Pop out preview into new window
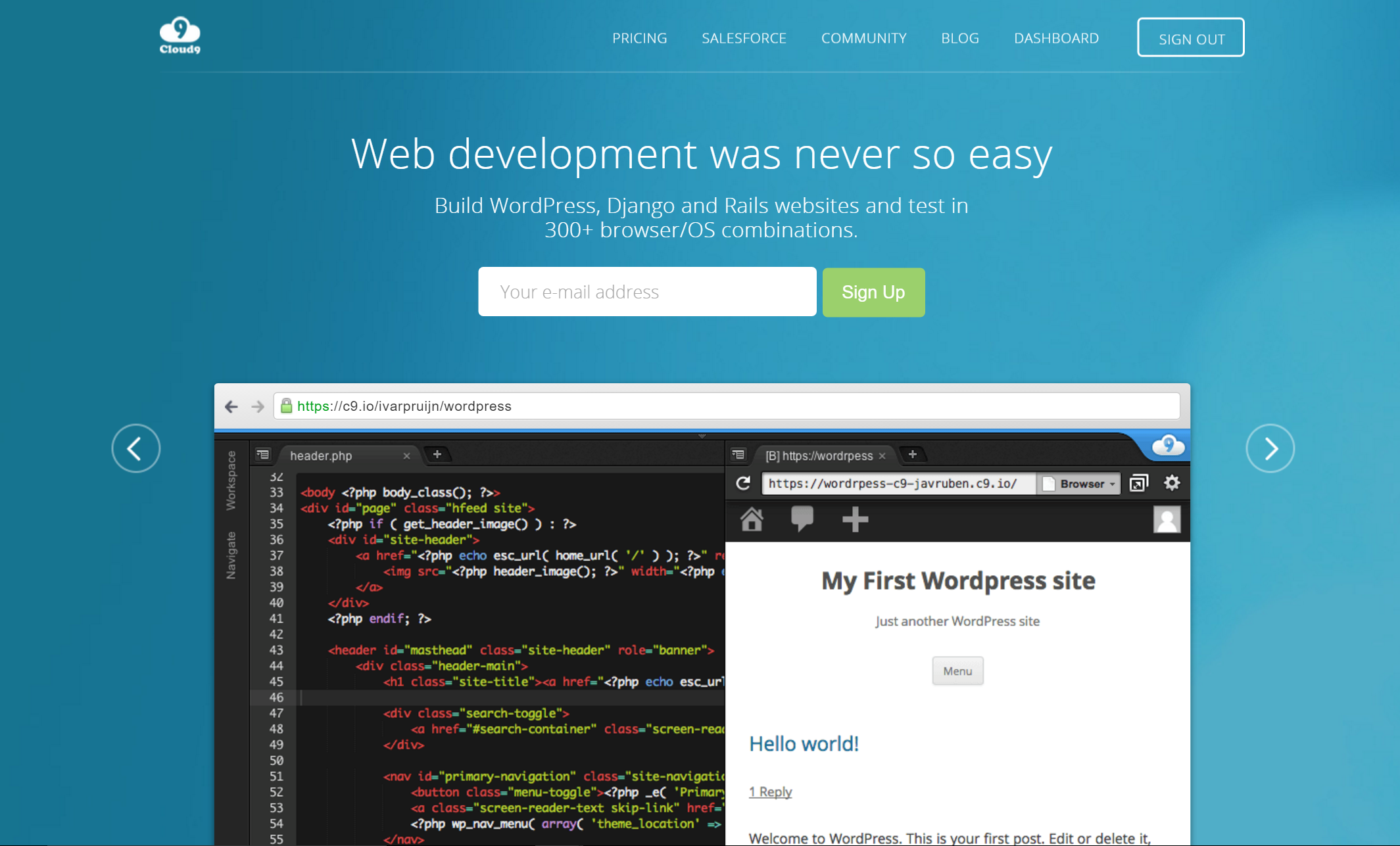The height and width of the screenshot is (846, 1400). pos(1138,484)
